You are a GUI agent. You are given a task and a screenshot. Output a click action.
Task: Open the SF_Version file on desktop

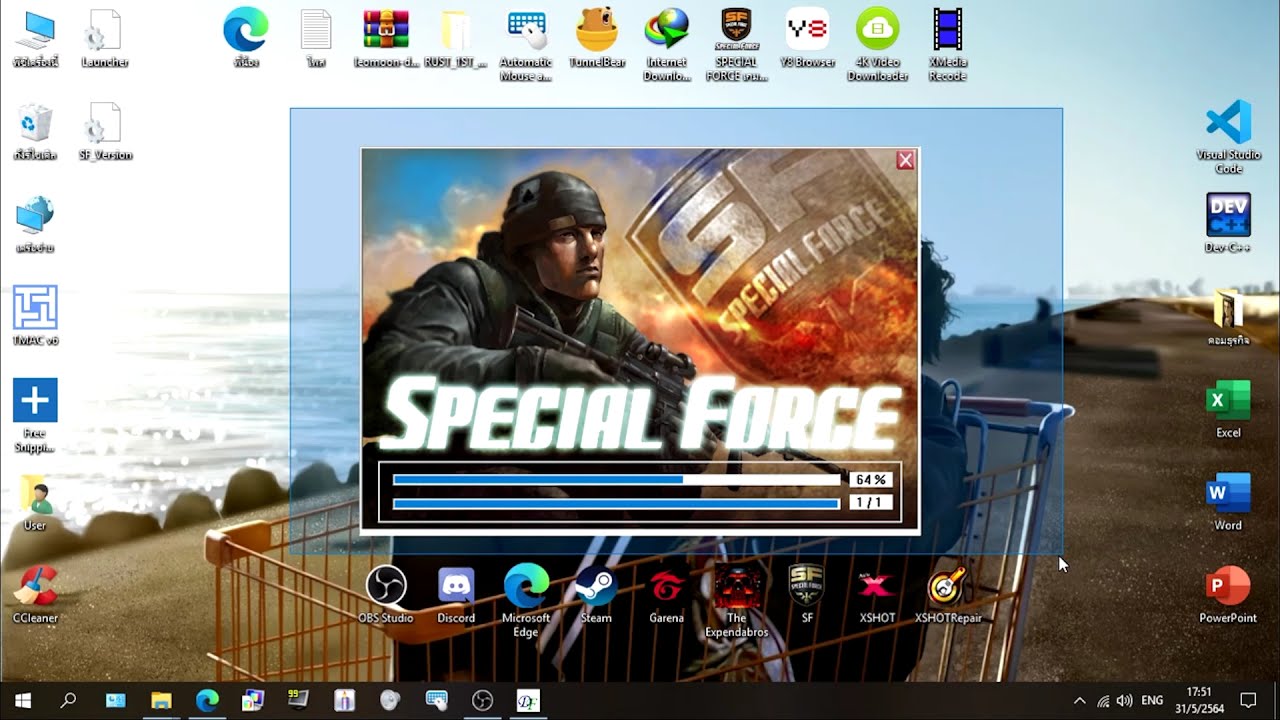[104, 132]
